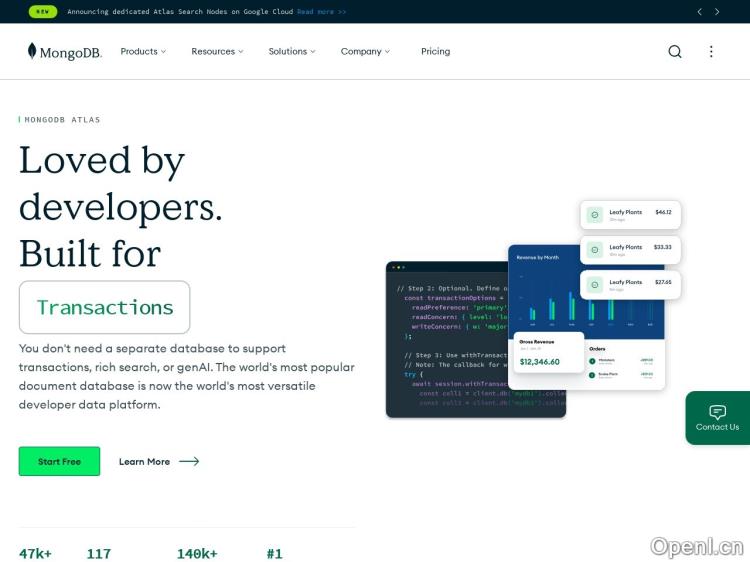
Task: Go to previous announcement banner arrow
Action: (x=700, y=12)
